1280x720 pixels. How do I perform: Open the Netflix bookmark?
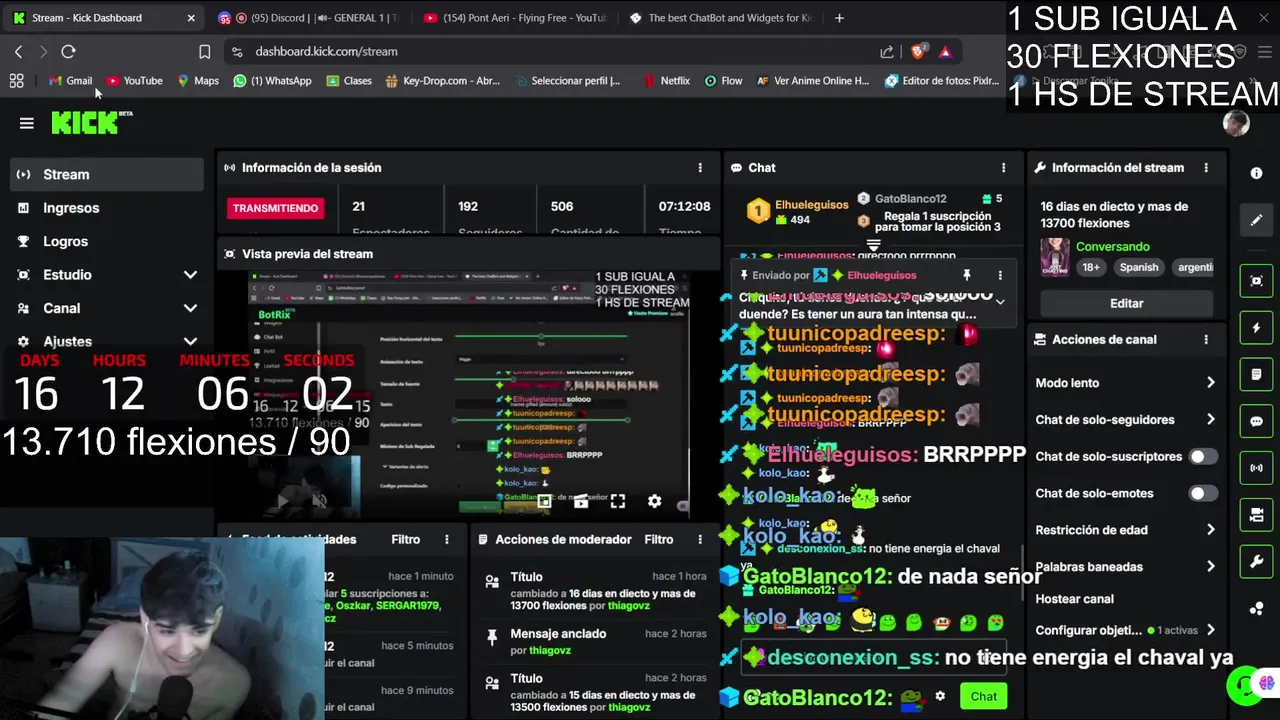pos(666,81)
